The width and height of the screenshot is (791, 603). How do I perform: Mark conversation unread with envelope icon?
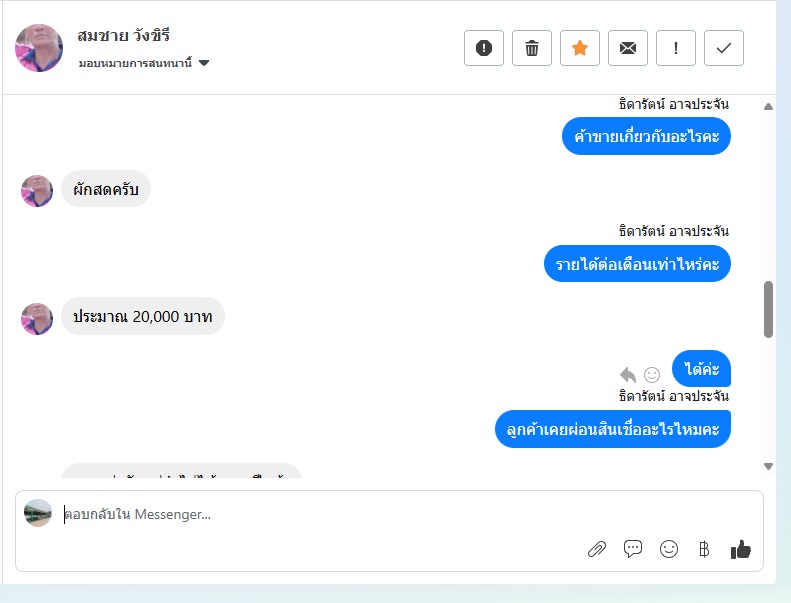(628, 48)
